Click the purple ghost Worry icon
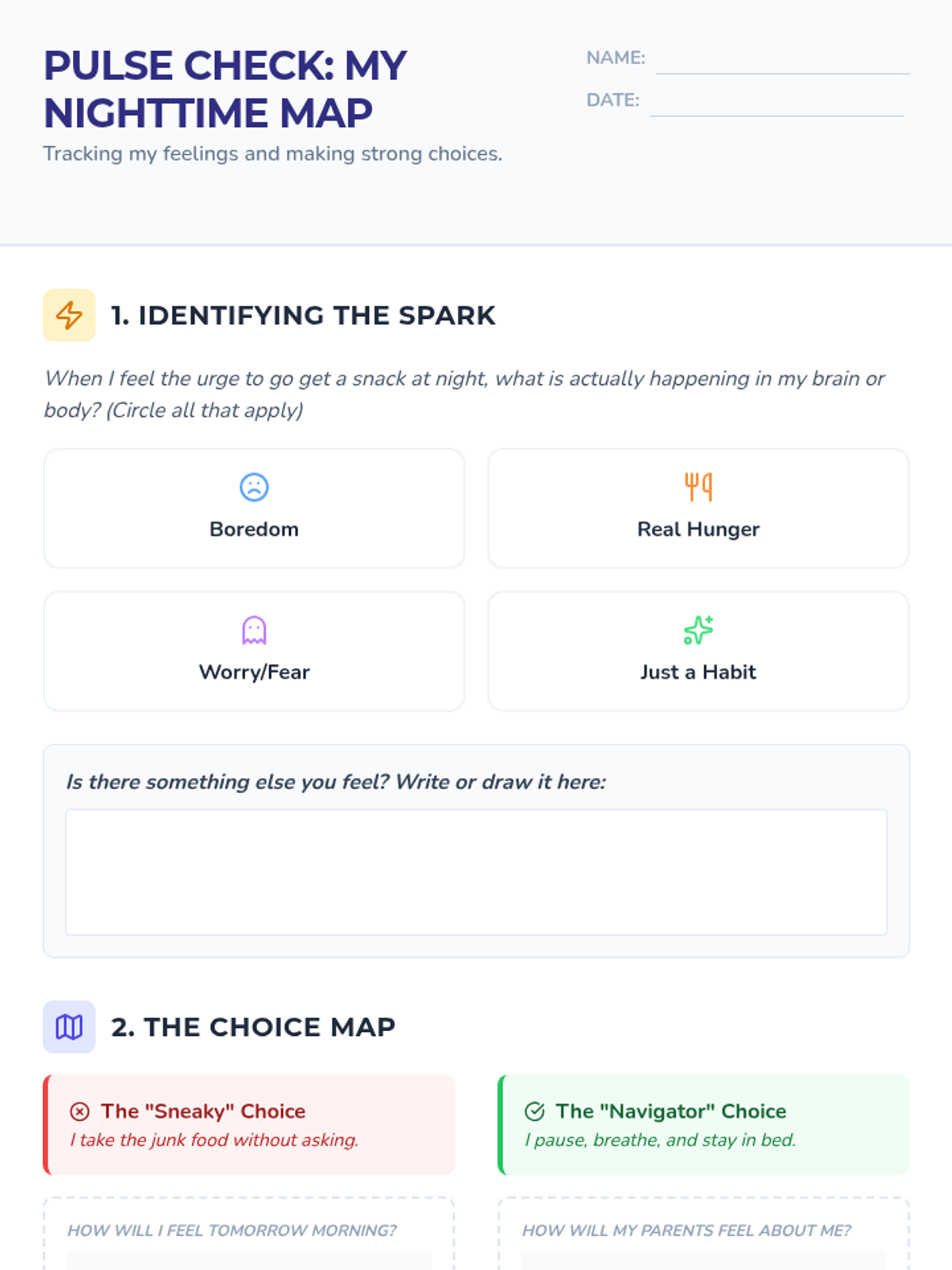 pos(254,630)
